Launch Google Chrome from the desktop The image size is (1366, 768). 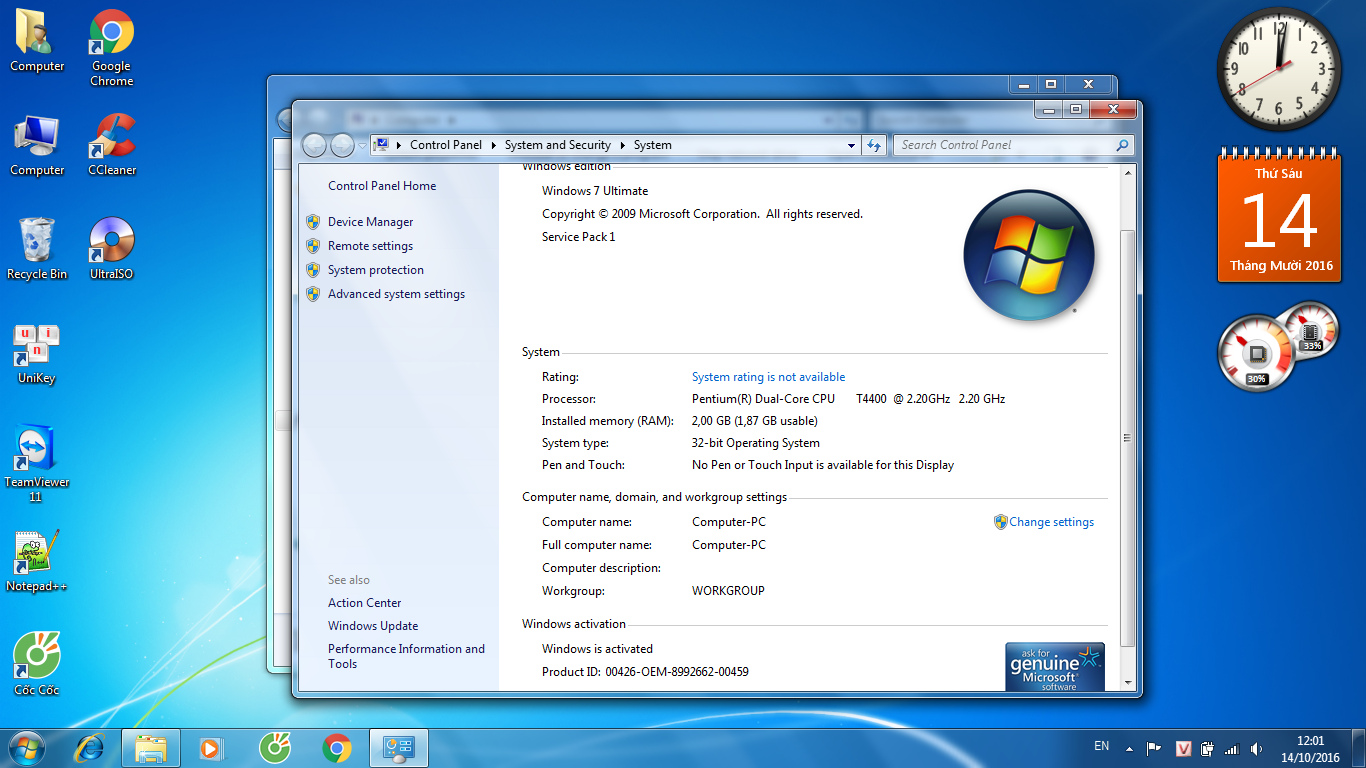(111, 48)
